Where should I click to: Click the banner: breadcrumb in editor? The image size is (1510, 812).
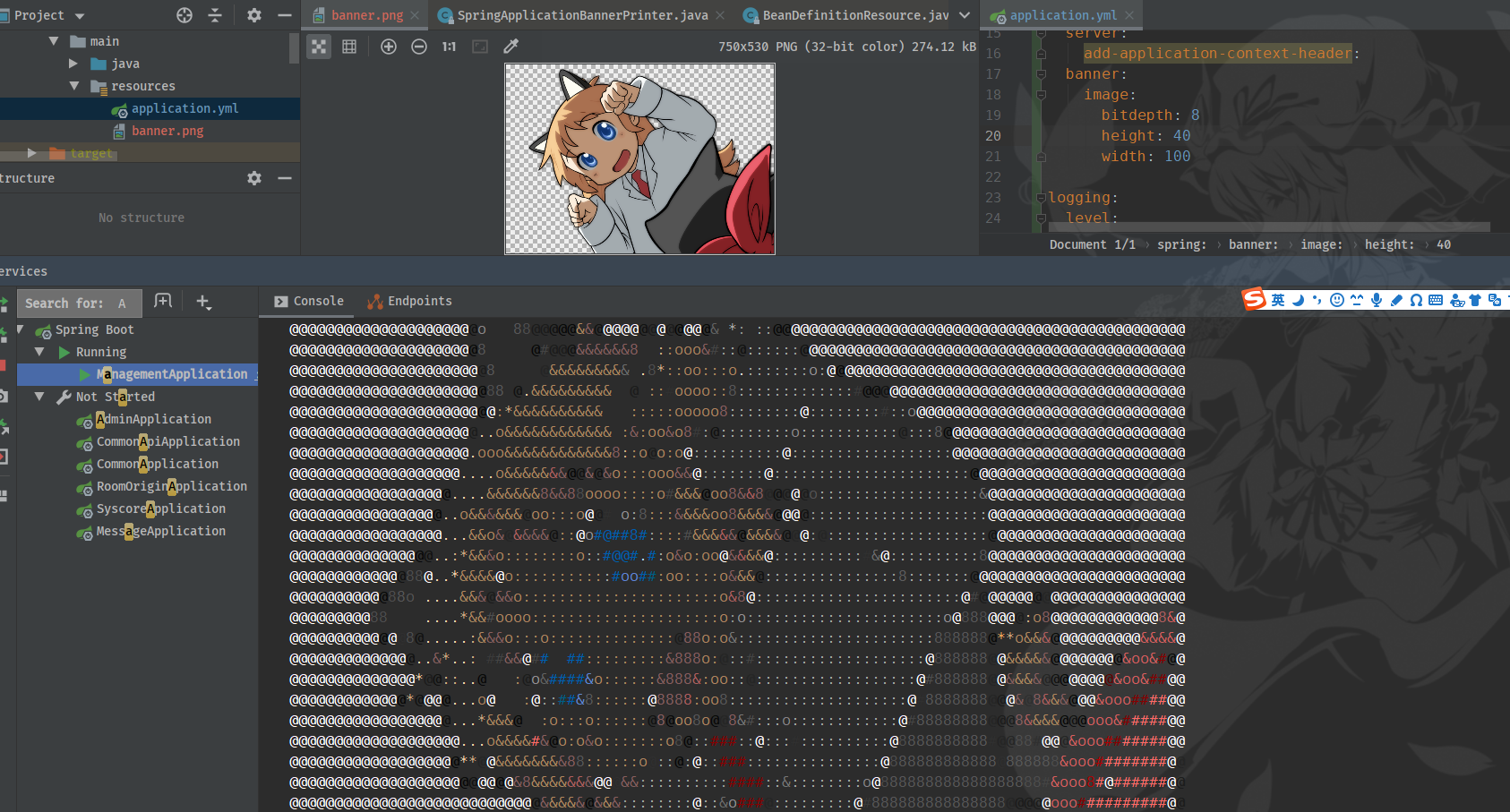point(1253,244)
